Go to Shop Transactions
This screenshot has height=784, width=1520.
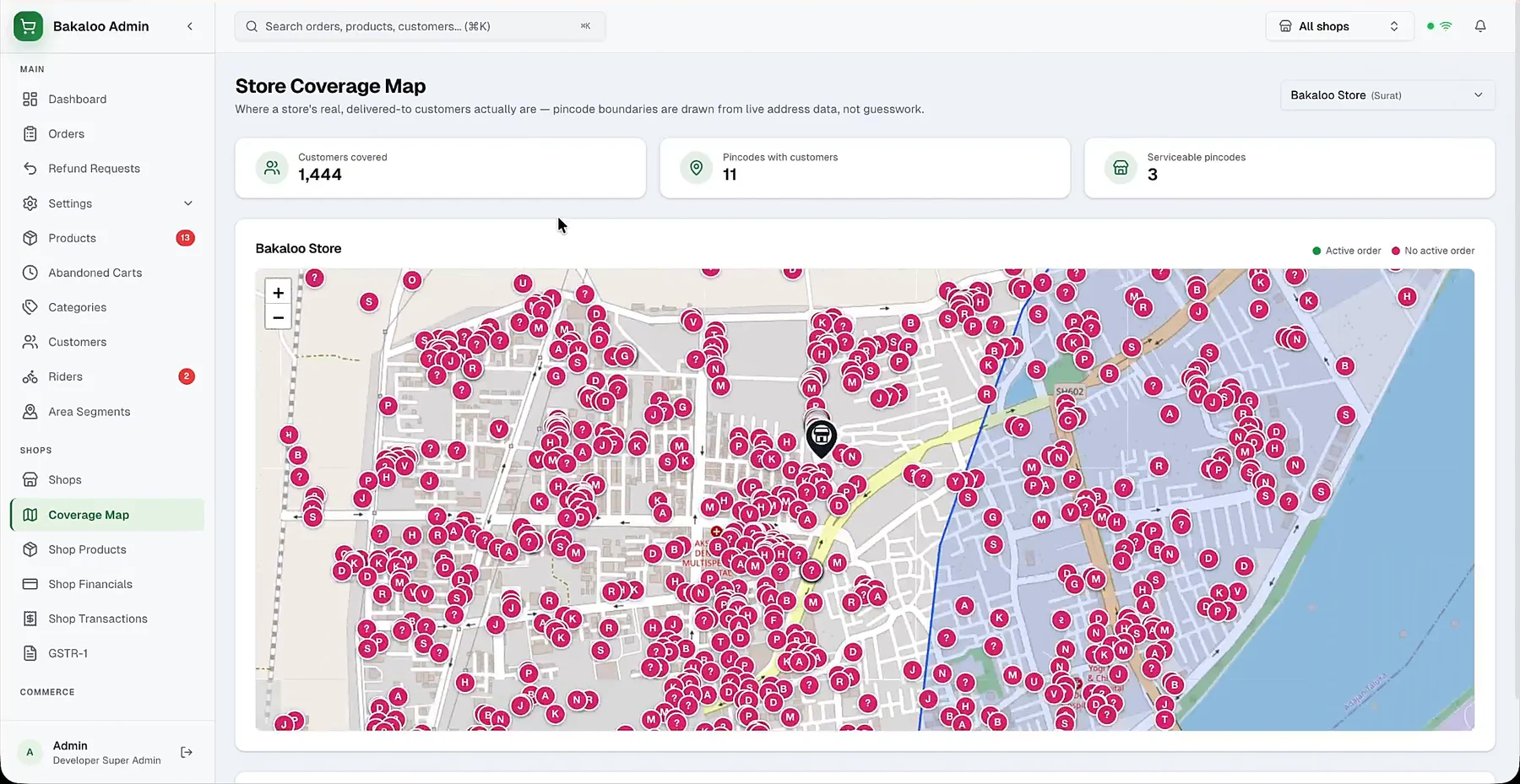[107, 619]
